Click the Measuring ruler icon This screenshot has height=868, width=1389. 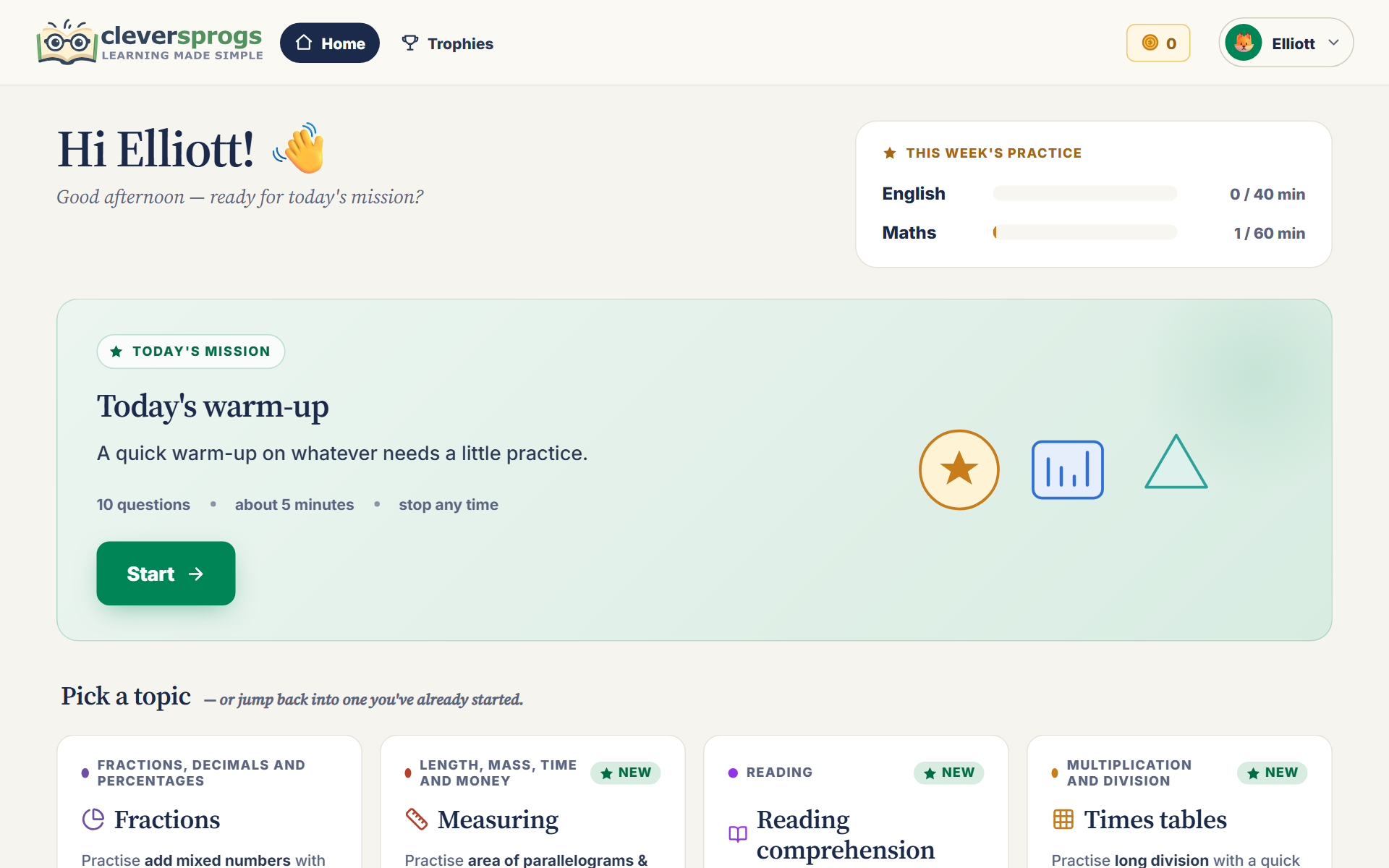click(417, 819)
